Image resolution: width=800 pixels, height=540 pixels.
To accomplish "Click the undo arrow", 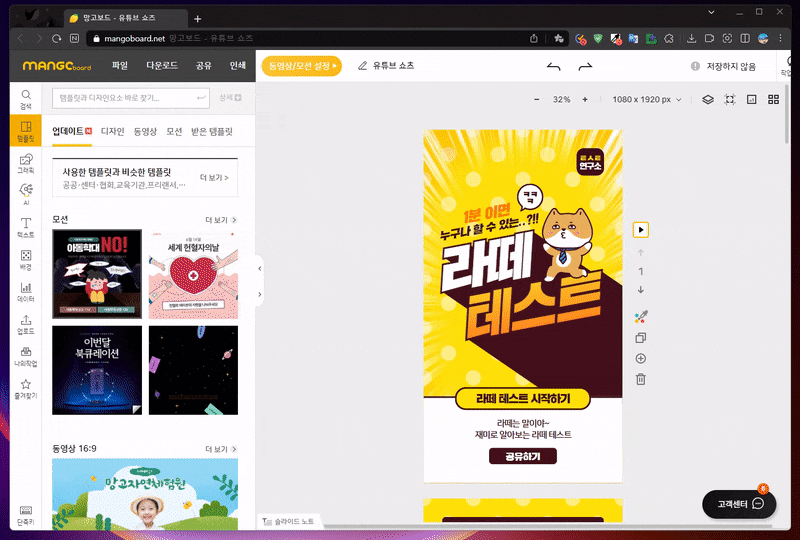I will 554,66.
